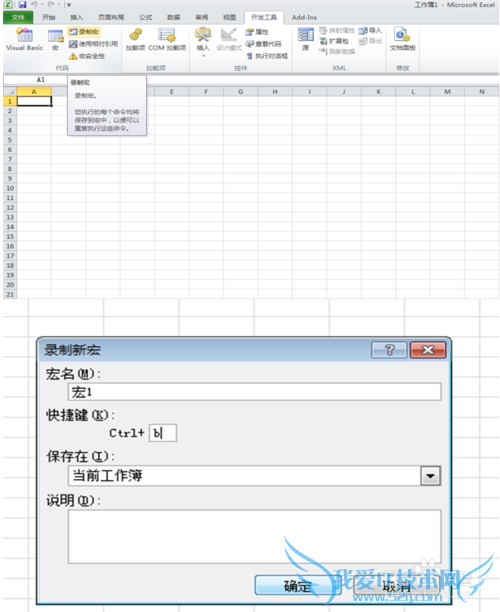Click Cancel (取消) in Record Macro dialog

[x=397, y=585]
